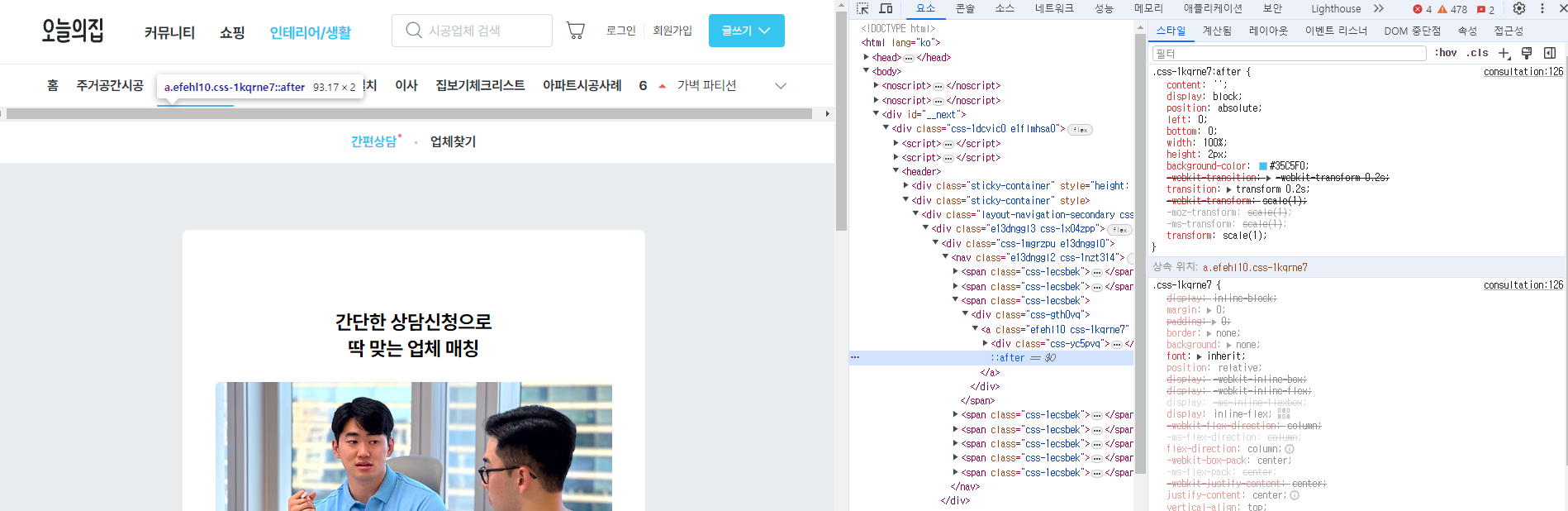The width and height of the screenshot is (1568, 511).
Task: Toggle the :hov element state panel
Action: pyautogui.click(x=1446, y=53)
